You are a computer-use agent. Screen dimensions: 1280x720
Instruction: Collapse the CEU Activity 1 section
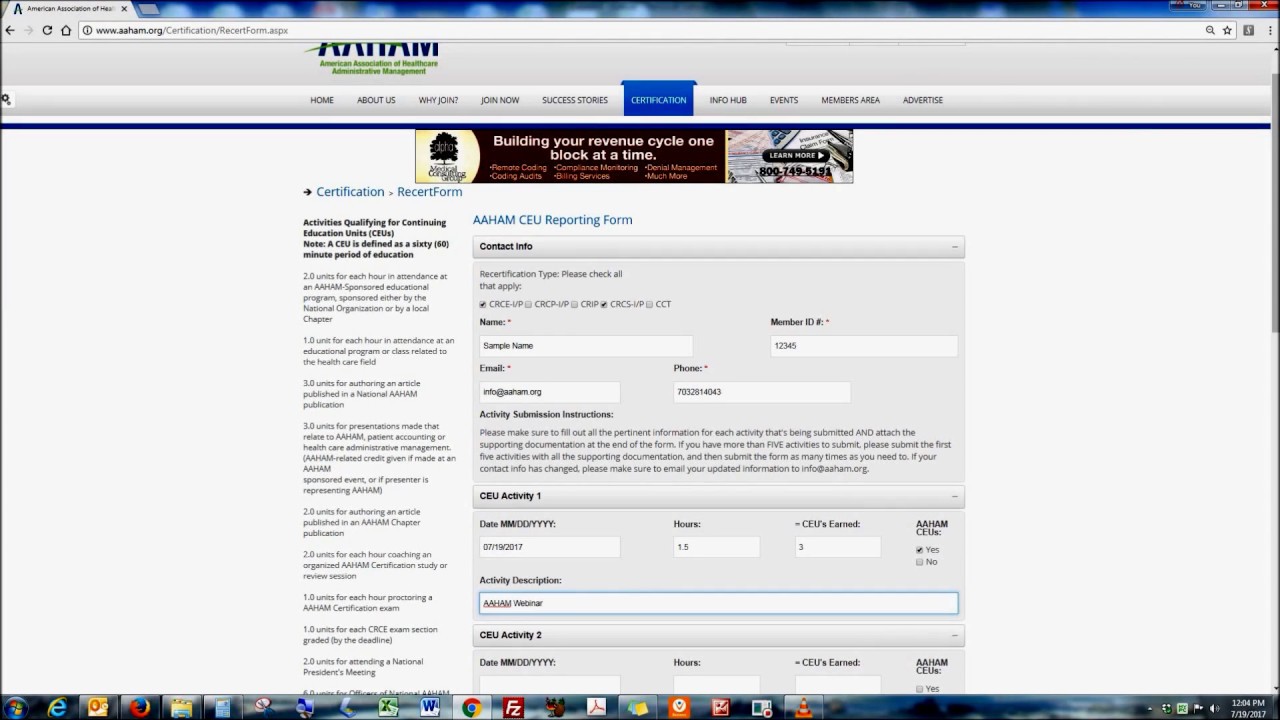coord(955,496)
